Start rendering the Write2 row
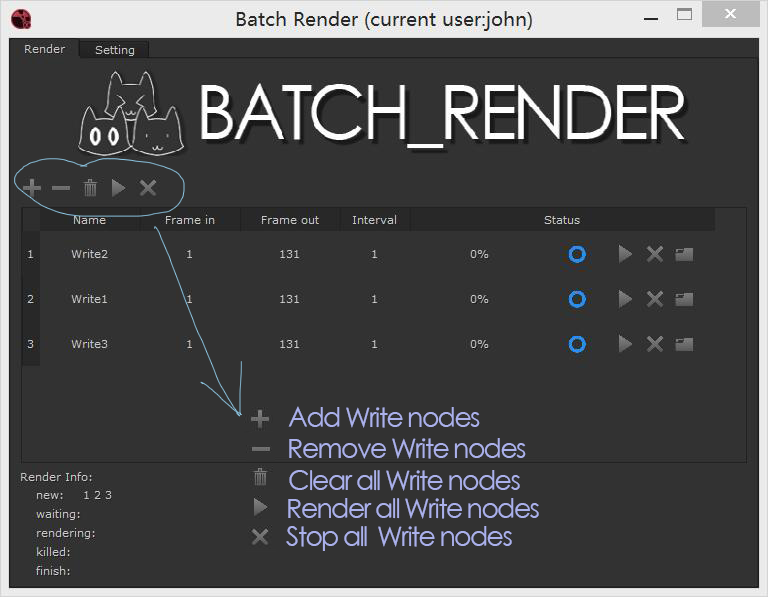Screen dimensions: 768x597 (x=625, y=254)
